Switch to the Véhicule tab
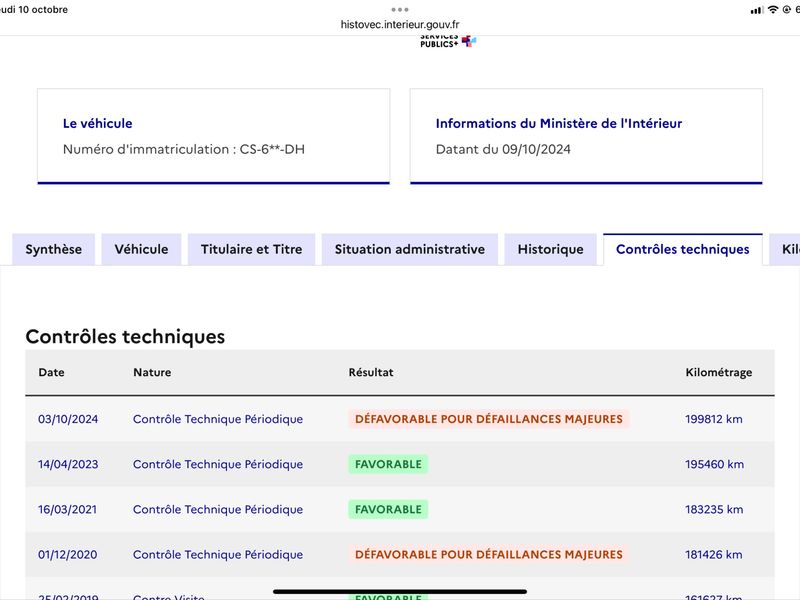The image size is (800, 600). coord(141,249)
